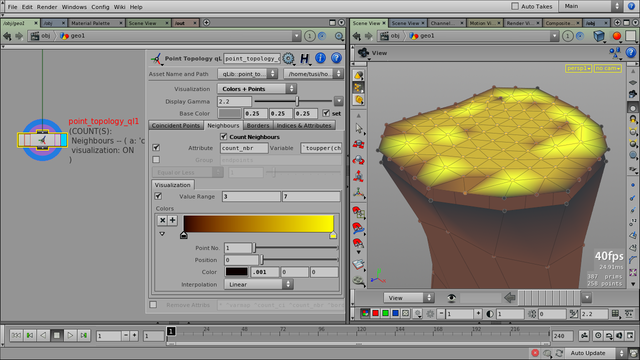Image resolution: width=640 pixels, height=360 pixels.
Task: Add ramp point with plus button
Action: (x=173, y=220)
